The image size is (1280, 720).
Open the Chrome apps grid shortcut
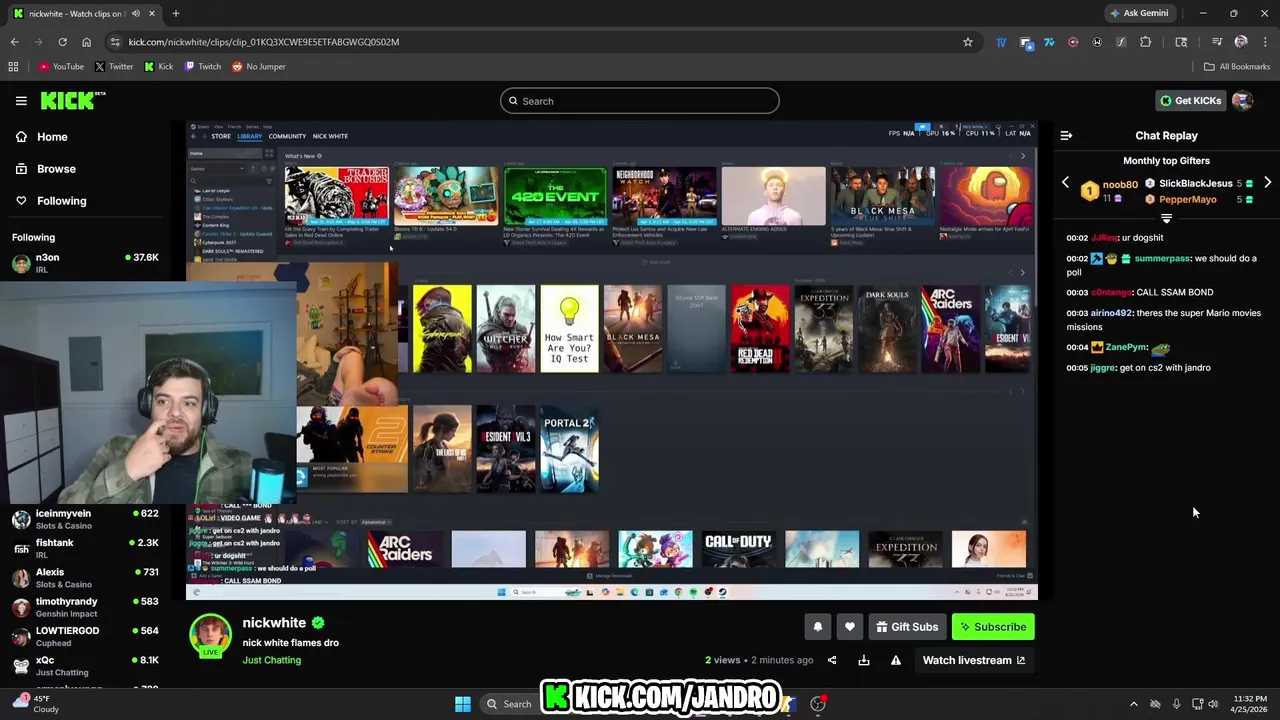coord(13,67)
